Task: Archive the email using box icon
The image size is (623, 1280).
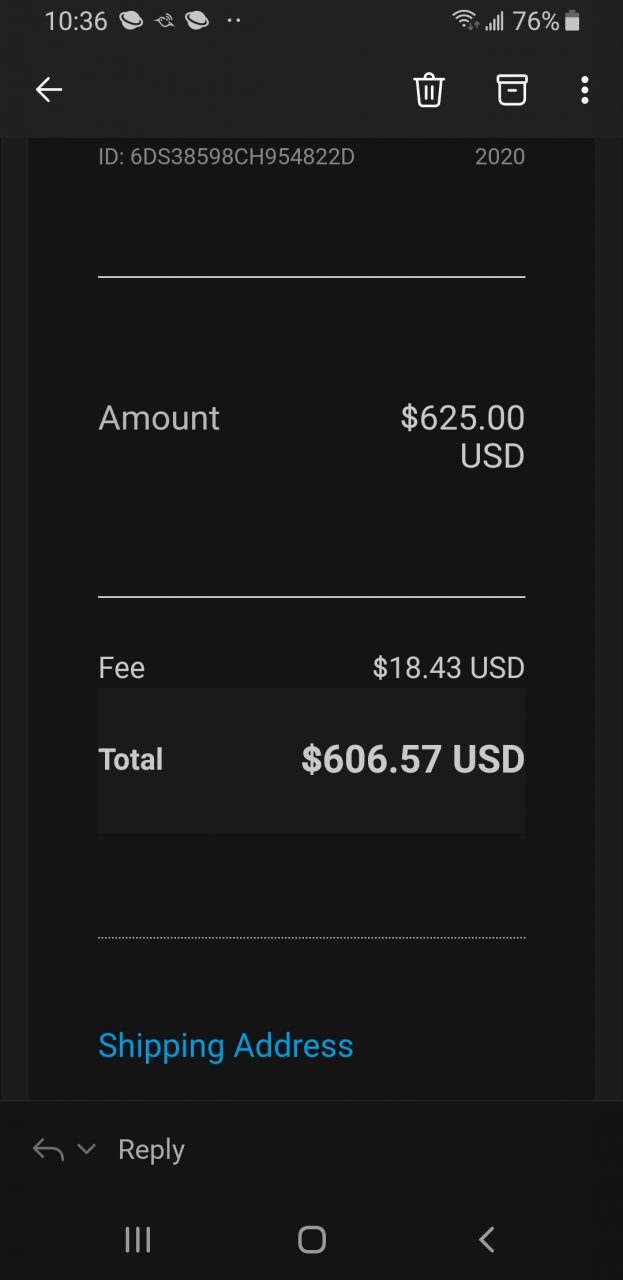Action: (511, 90)
